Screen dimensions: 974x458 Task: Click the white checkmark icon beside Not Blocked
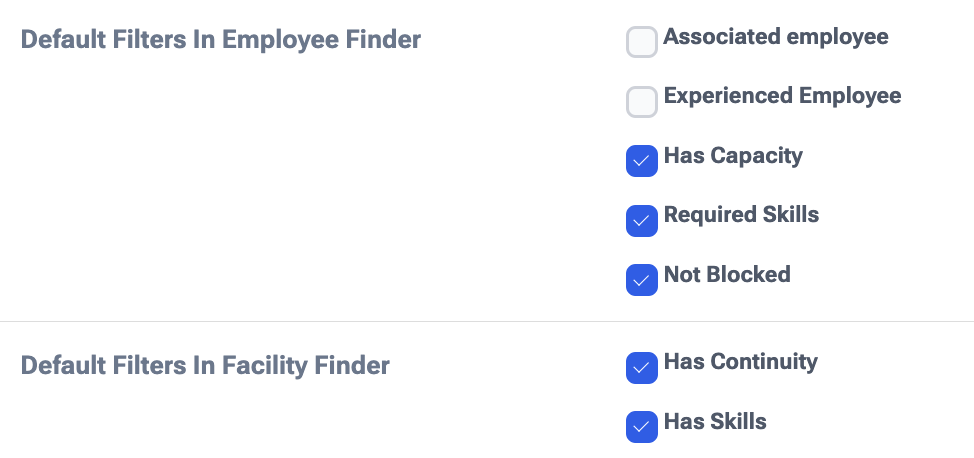click(641, 280)
